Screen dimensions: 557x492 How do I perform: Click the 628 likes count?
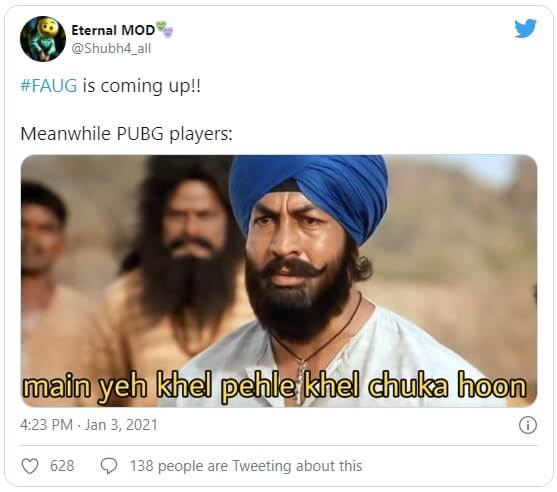(x=62, y=466)
